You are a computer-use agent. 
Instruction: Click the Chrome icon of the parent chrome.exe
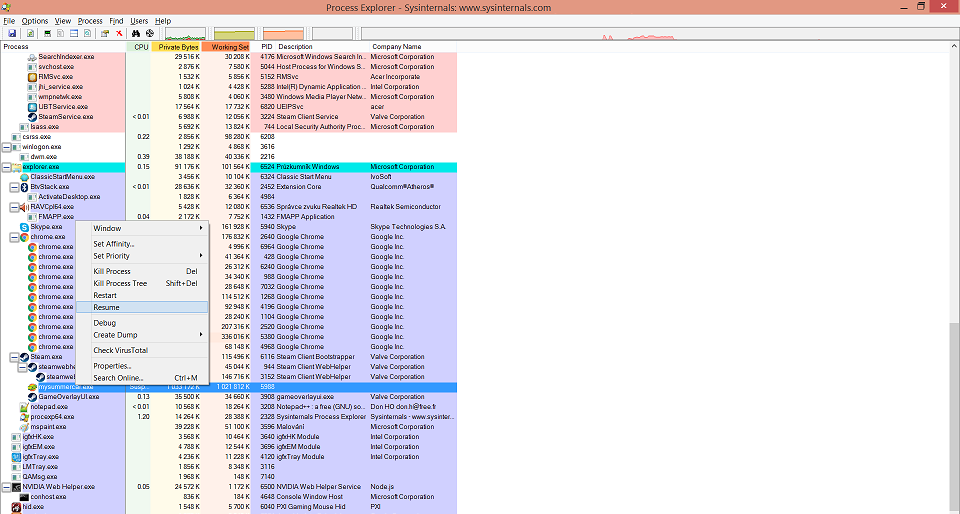tap(24, 237)
